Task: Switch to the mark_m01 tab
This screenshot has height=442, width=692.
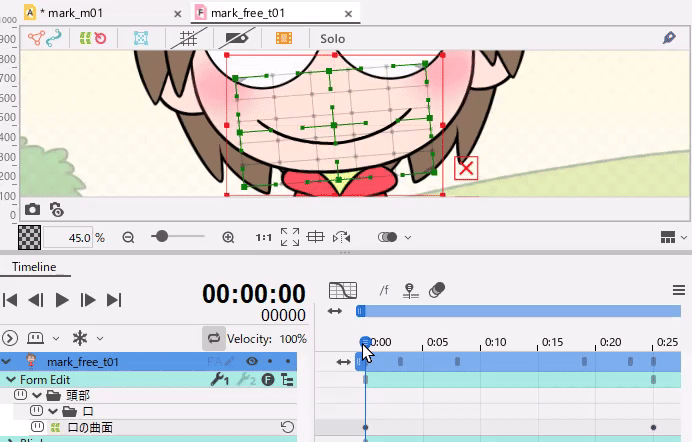Action: (70, 13)
